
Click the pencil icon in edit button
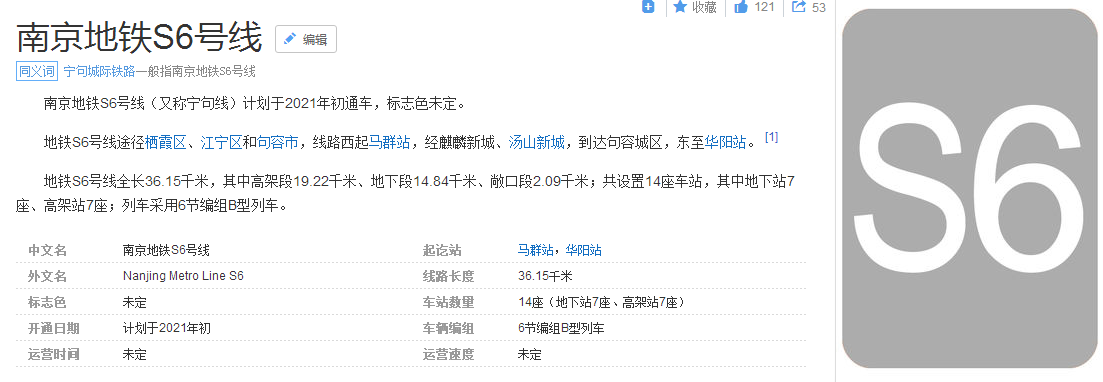point(289,39)
